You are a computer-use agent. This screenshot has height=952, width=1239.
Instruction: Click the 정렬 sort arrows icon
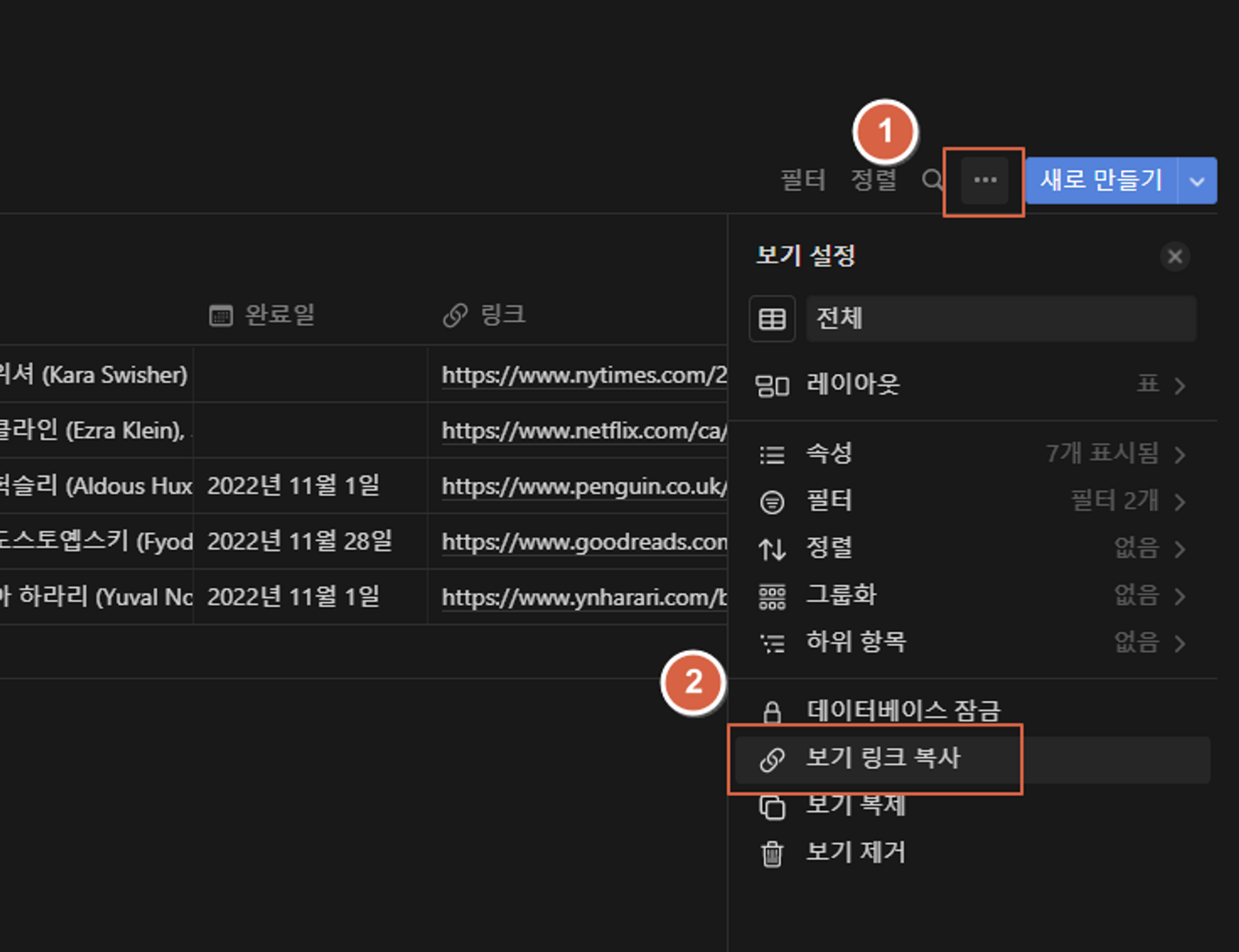click(772, 549)
